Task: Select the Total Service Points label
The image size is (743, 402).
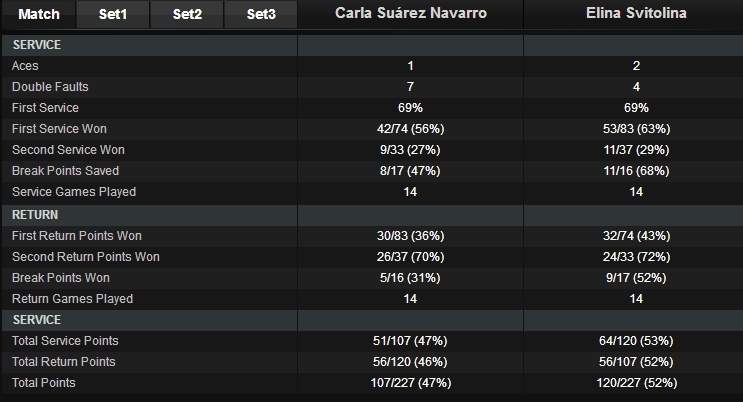Action: point(65,341)
